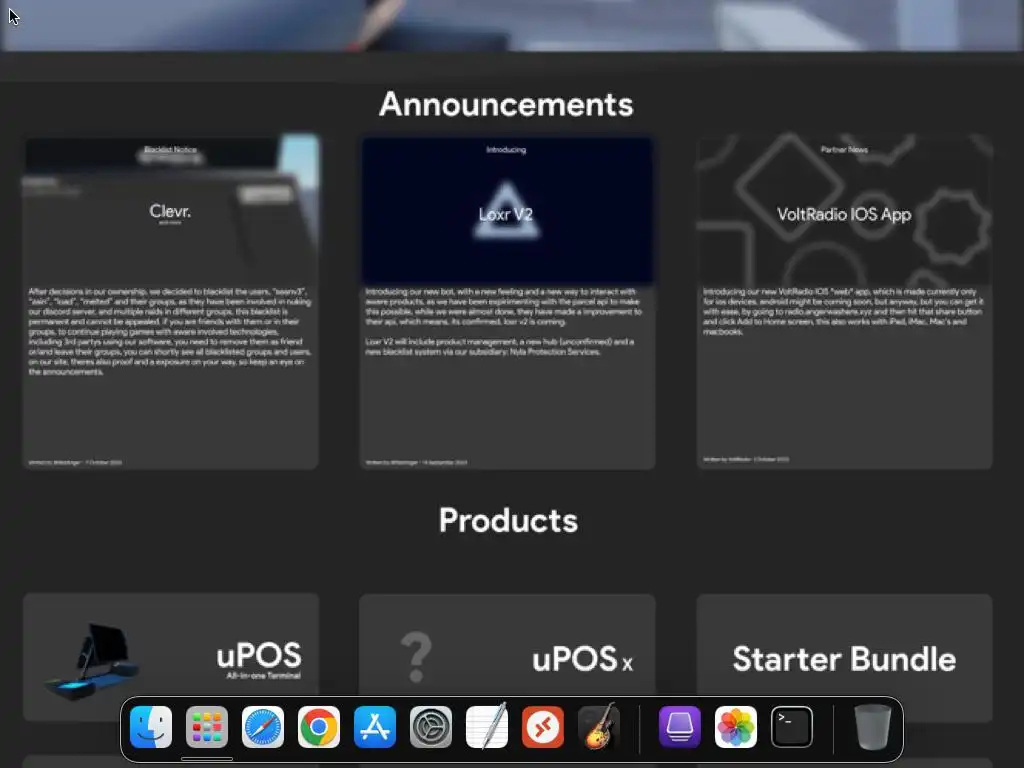Launch Terminal from the dock
This screenshot has height=768, width=1024.
pos(792,727)
